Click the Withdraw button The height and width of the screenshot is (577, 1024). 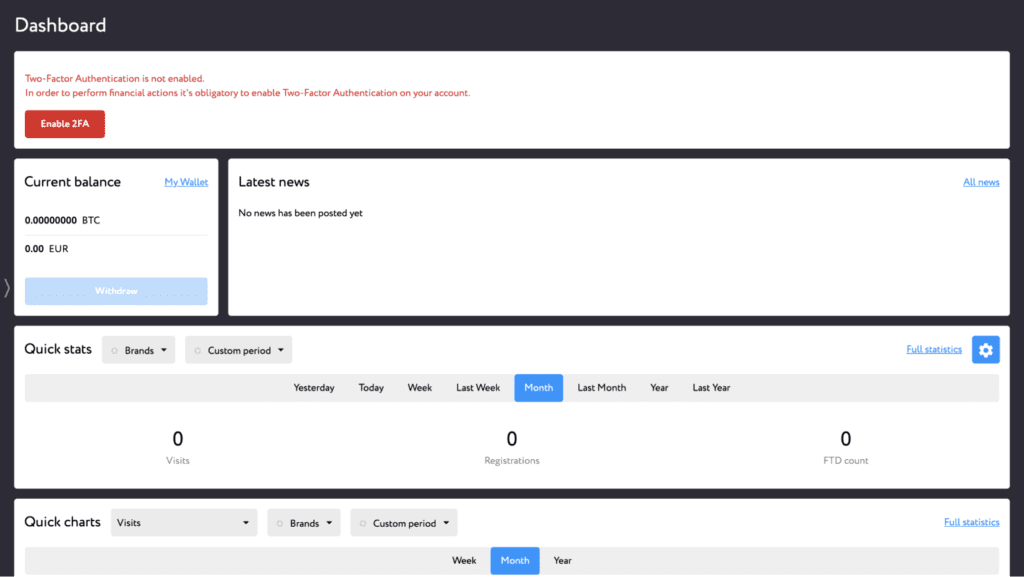[115, 291]
